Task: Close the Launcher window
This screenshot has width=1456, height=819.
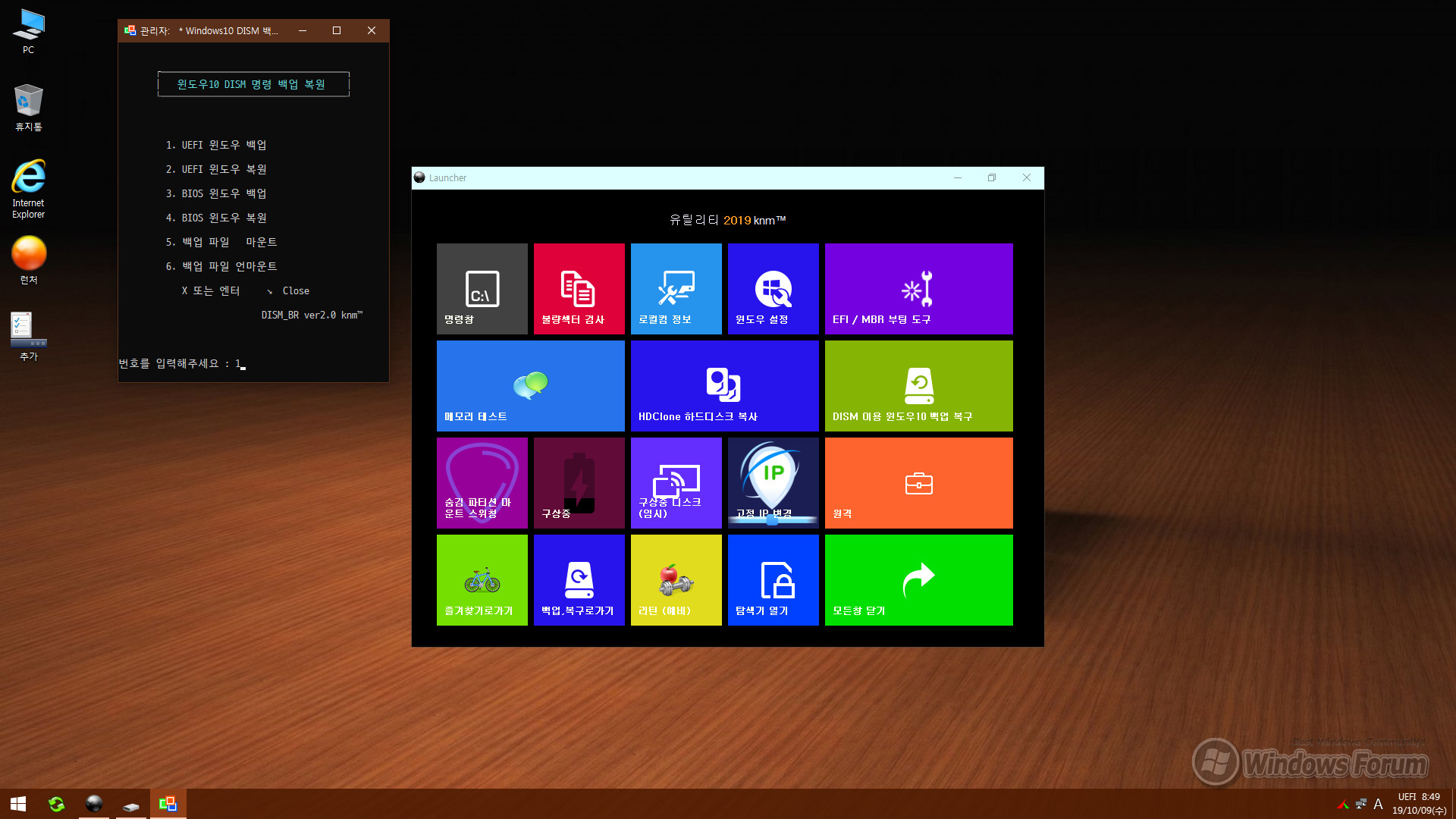Action: point(1027,177)
